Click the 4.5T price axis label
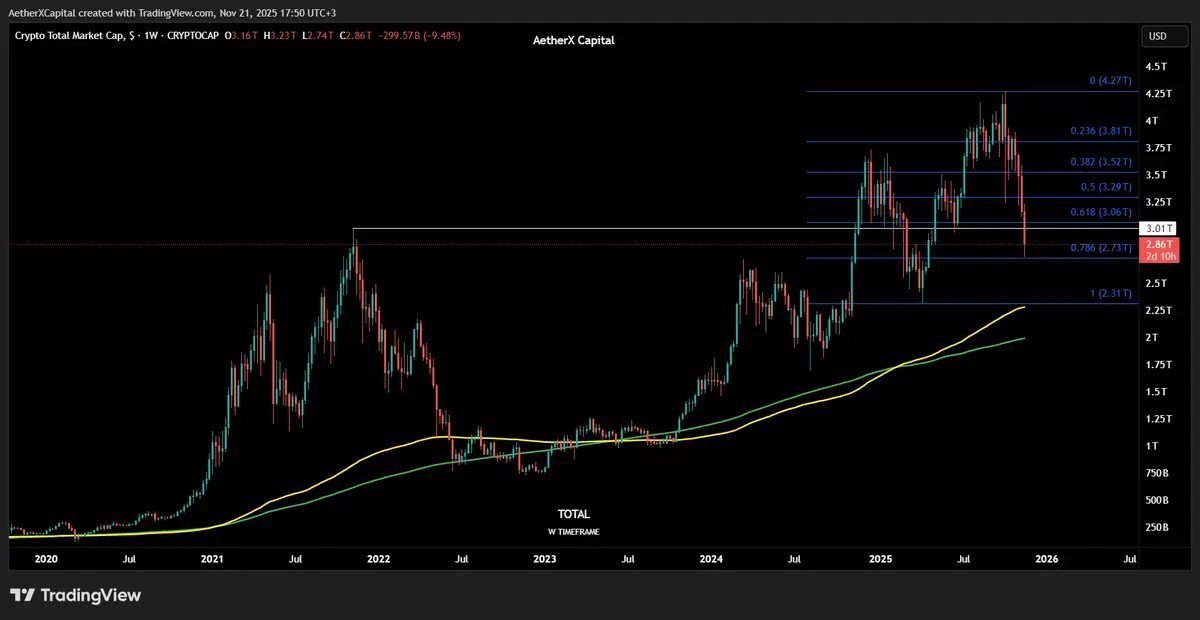The image size is (1200, 620). click(1157, 67)
